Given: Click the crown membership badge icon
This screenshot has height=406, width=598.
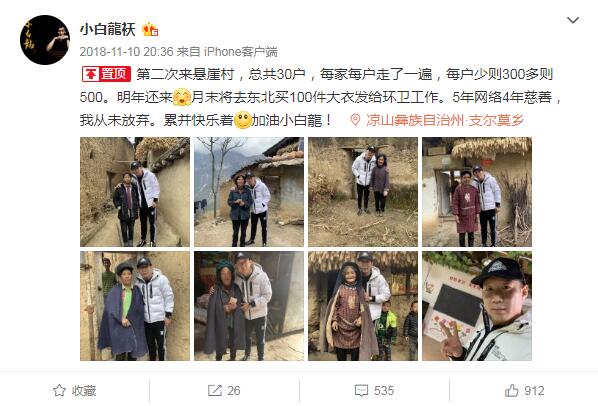Looking at the screenshot, I should pyautogui.click(x=150, y=29).
